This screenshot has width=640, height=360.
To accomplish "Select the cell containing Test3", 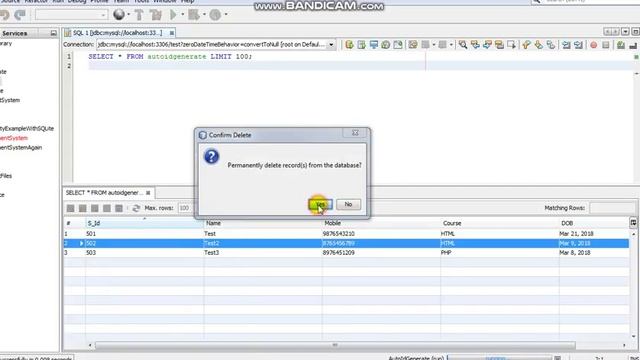I will [262, 253].
